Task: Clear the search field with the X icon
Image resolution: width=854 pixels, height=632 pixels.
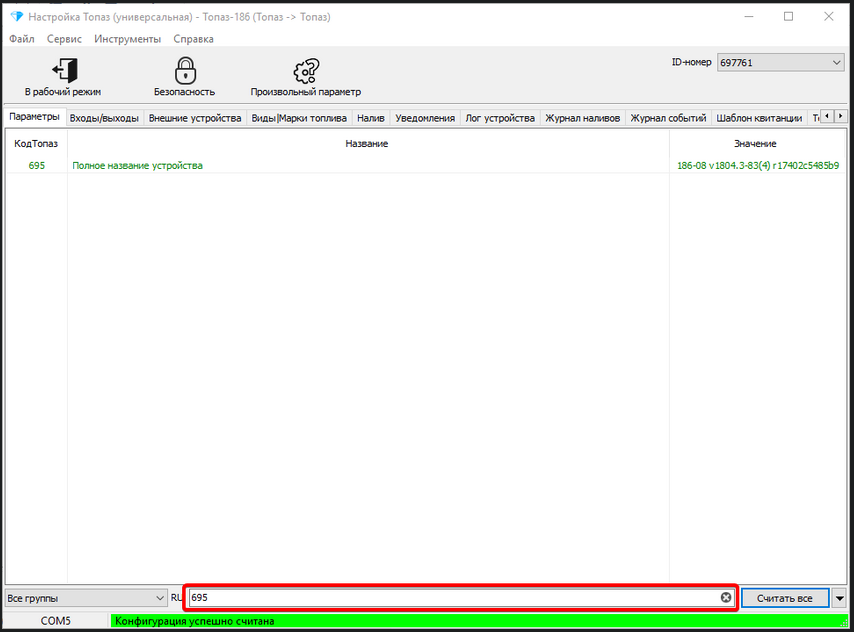Action: pos(726,598)
